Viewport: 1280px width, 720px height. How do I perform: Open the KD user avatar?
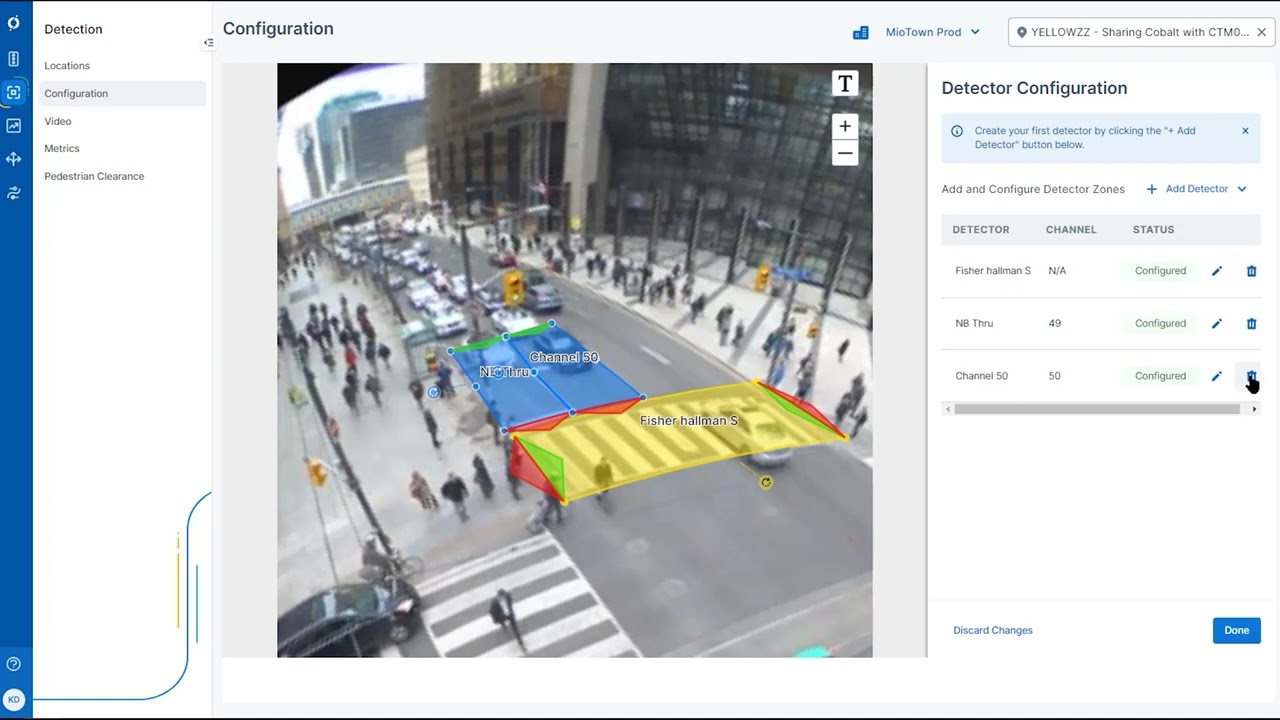(x=13, y=699)
